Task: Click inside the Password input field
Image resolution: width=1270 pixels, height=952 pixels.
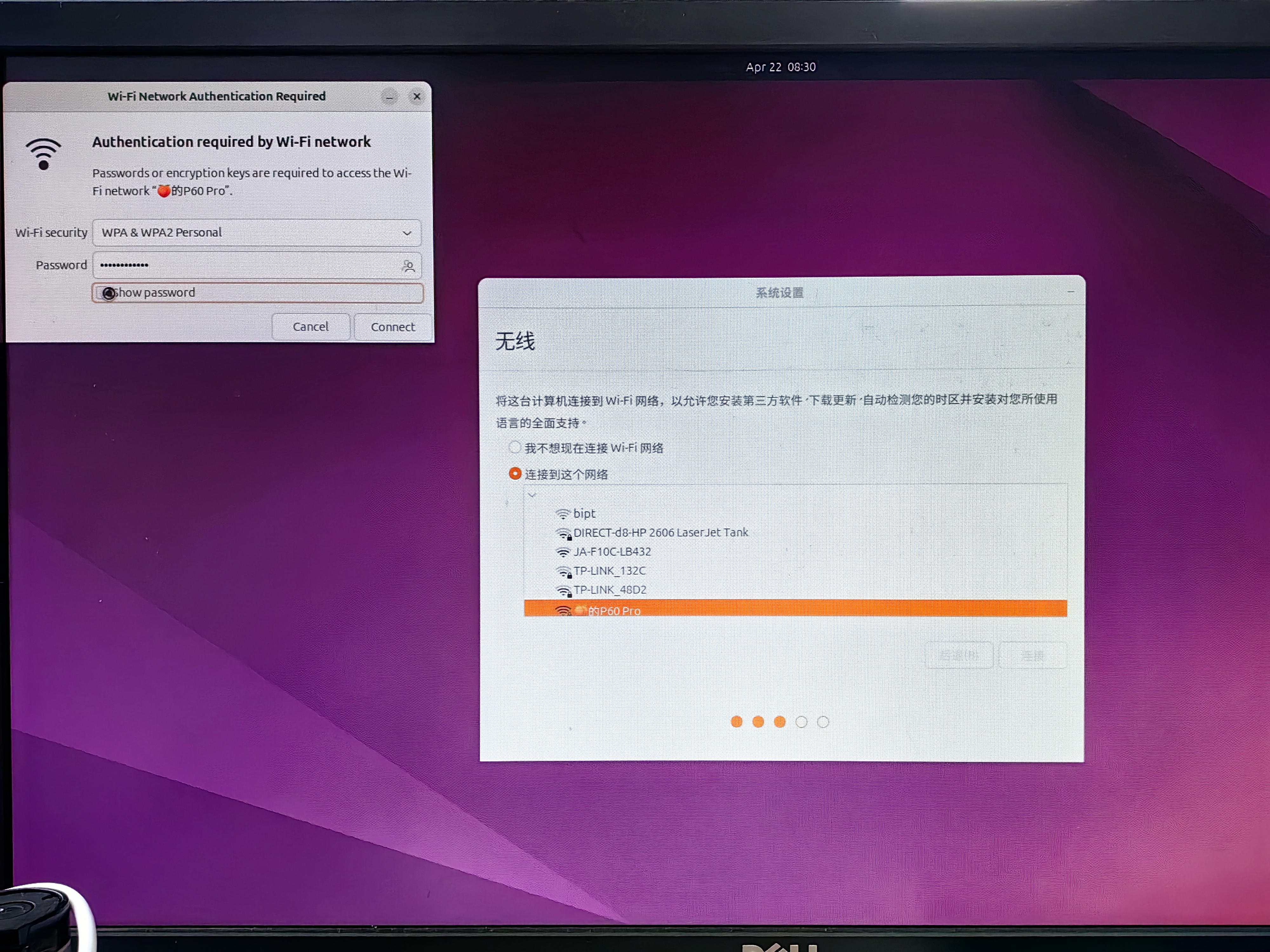Action: pyautogui.click(x=247, y=265)
